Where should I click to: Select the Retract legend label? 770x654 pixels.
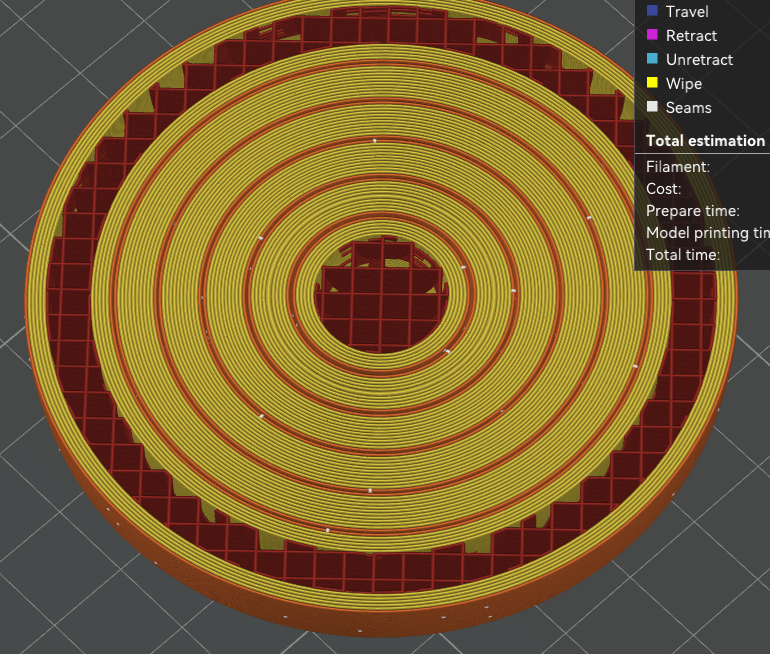click(x=691, y=35)
